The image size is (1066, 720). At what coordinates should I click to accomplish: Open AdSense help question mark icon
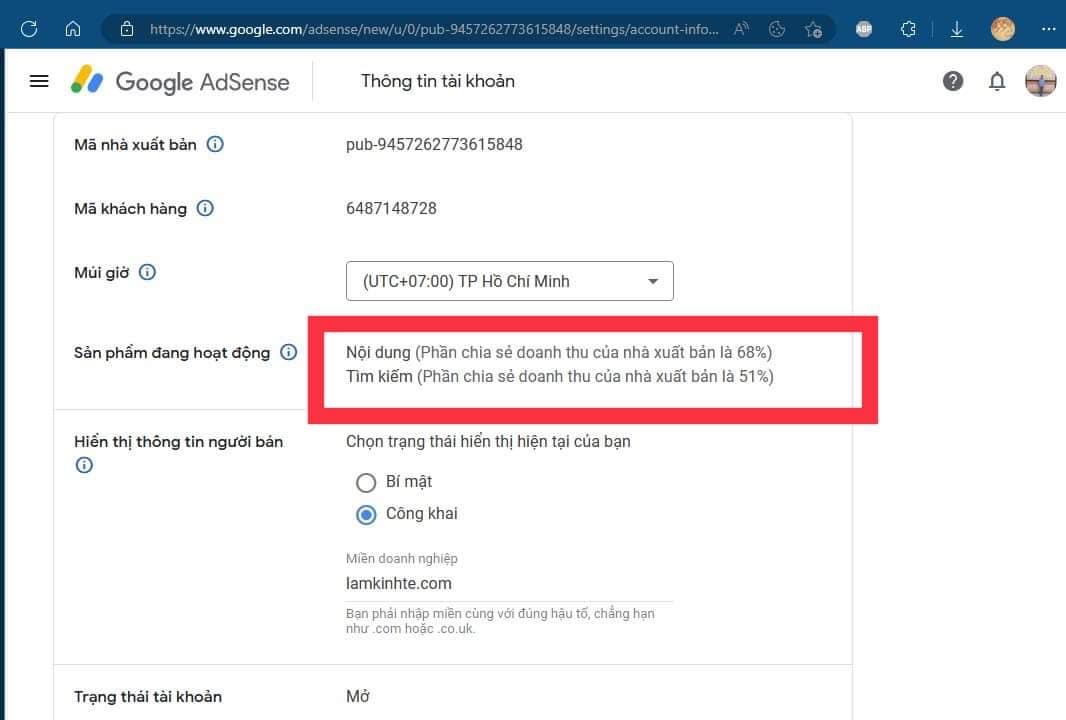[952, 82]
